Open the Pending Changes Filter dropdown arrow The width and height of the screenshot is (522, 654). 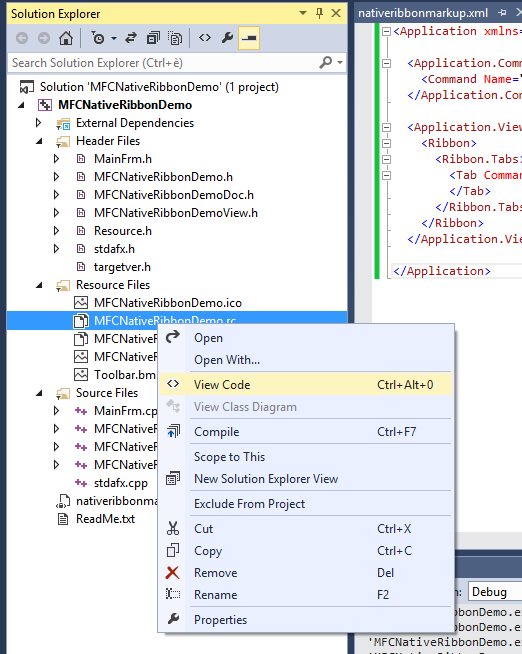point(114,38)
